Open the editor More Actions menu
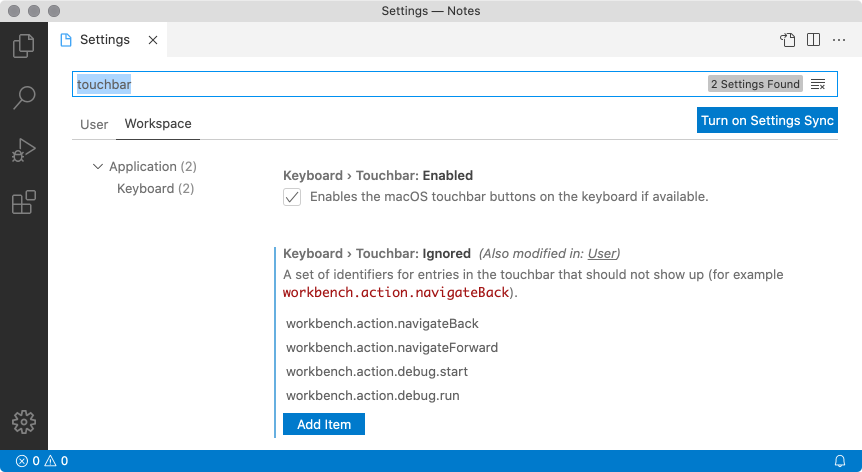862x472 pixels. [838, 40]
